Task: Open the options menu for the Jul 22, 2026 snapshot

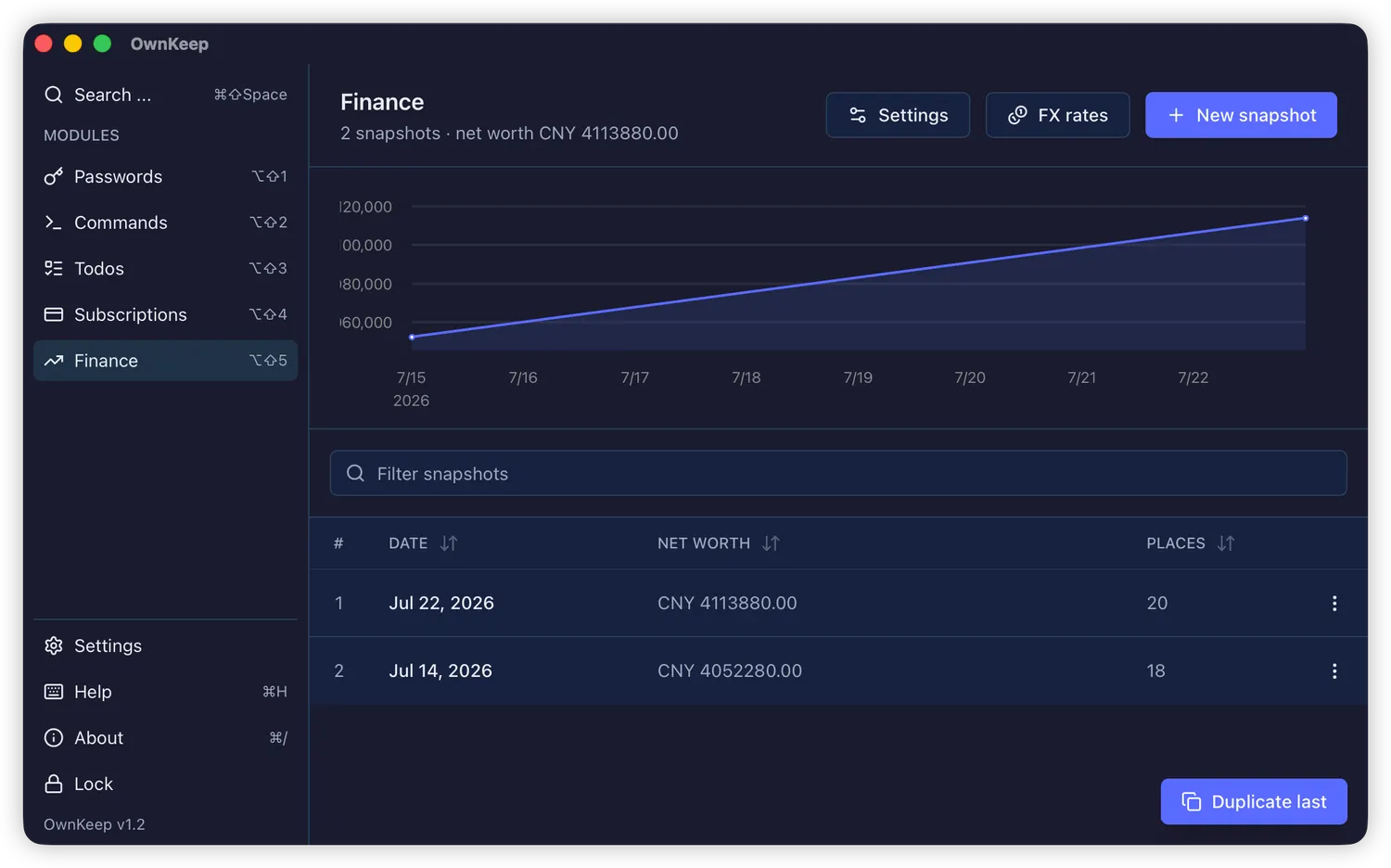Action: pos(1334,603)
